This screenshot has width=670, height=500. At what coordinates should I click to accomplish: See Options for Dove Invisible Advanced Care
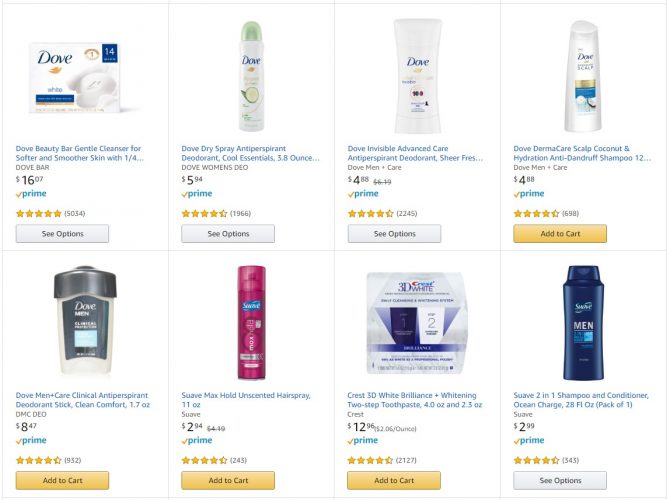[394, 234]
